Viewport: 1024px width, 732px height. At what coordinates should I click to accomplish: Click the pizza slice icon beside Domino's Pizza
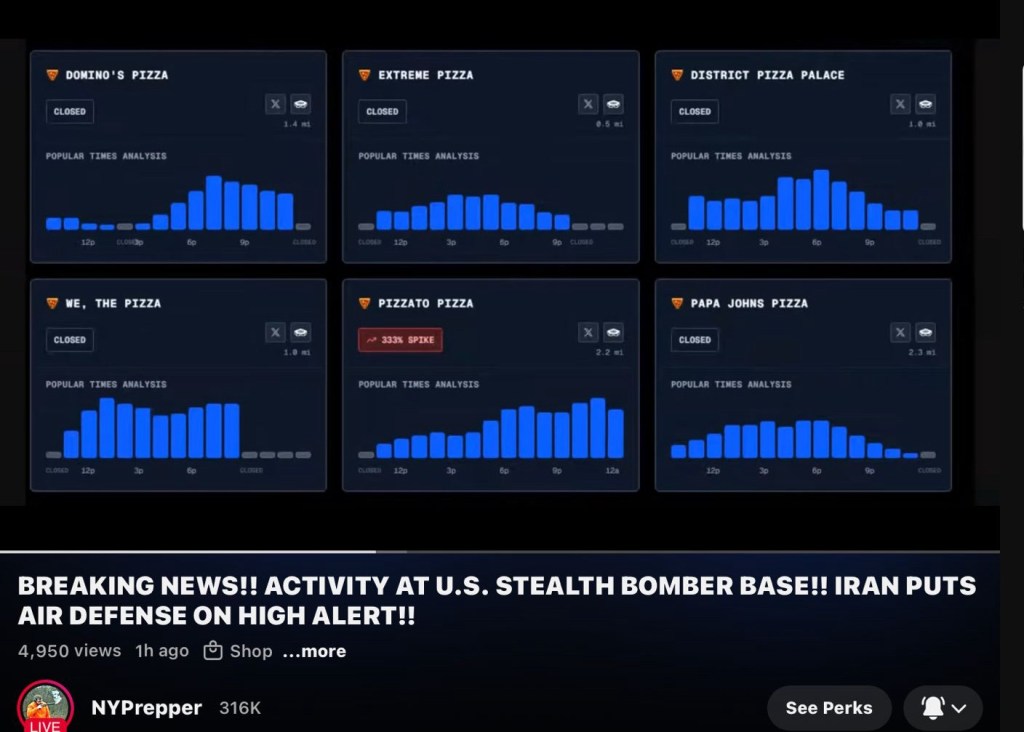pyautogui.click(x=53, y=75)
